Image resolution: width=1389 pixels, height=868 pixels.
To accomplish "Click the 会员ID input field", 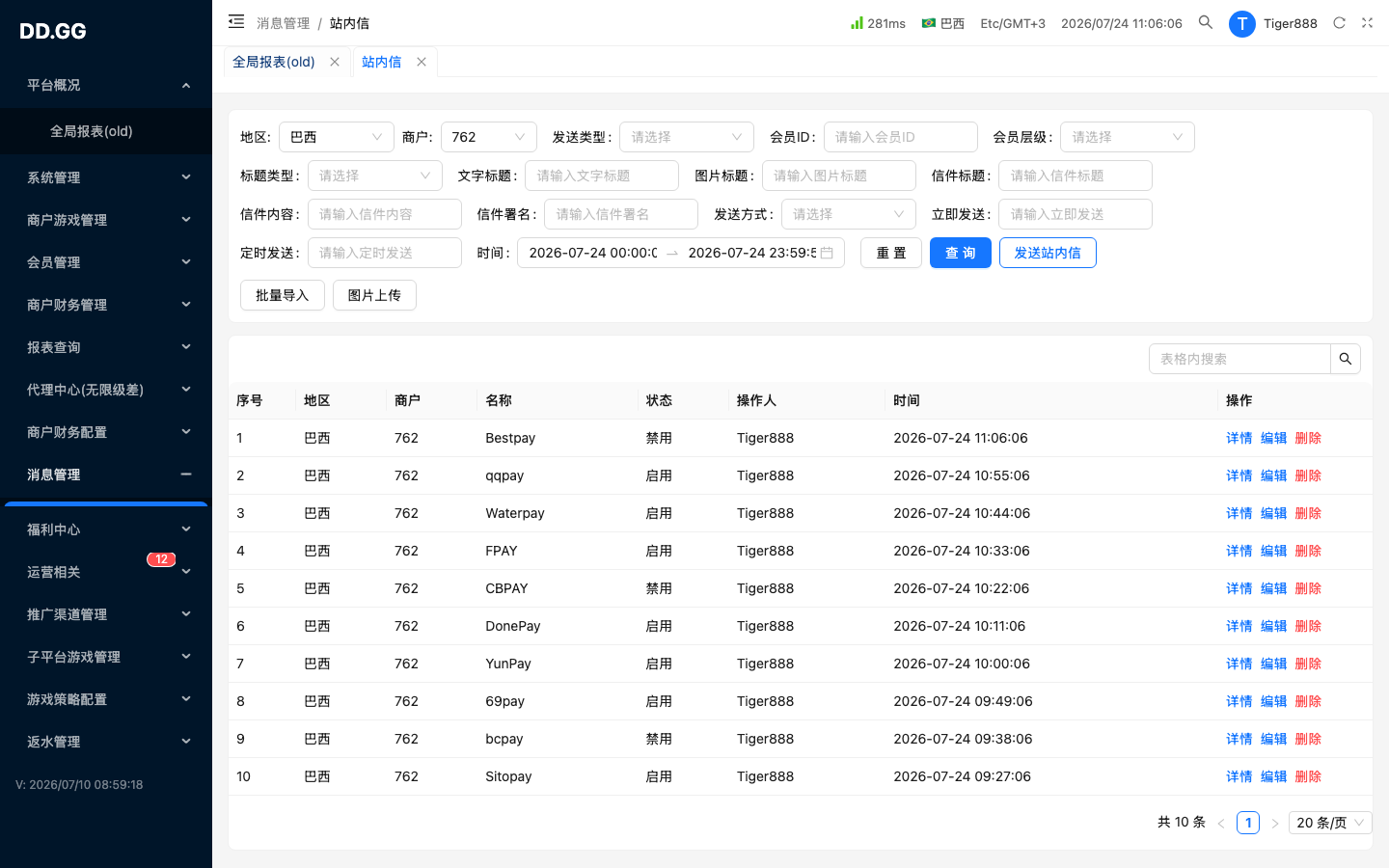I will click(901, 137).
